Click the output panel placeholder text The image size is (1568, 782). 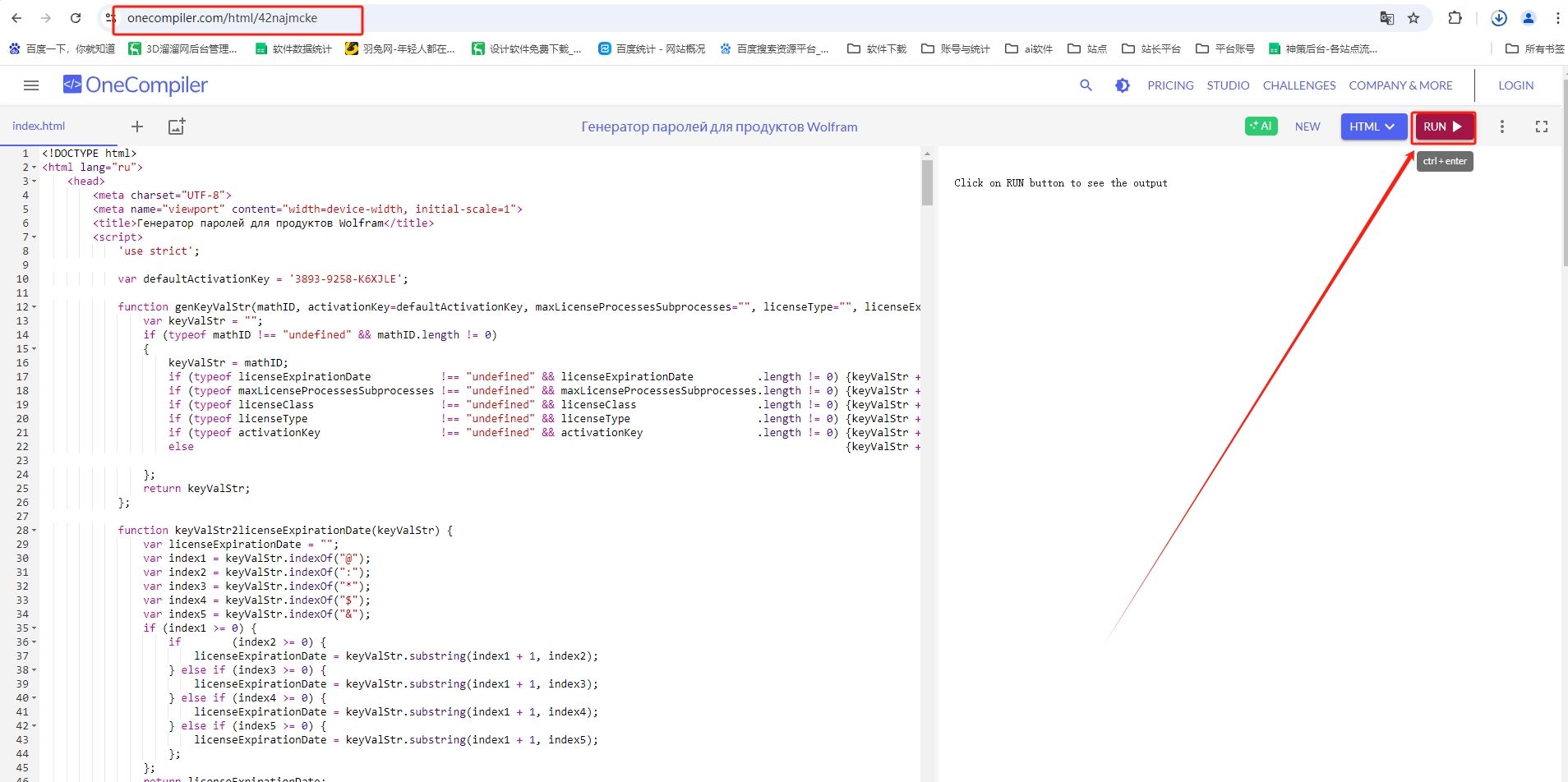pos(1060,183)
